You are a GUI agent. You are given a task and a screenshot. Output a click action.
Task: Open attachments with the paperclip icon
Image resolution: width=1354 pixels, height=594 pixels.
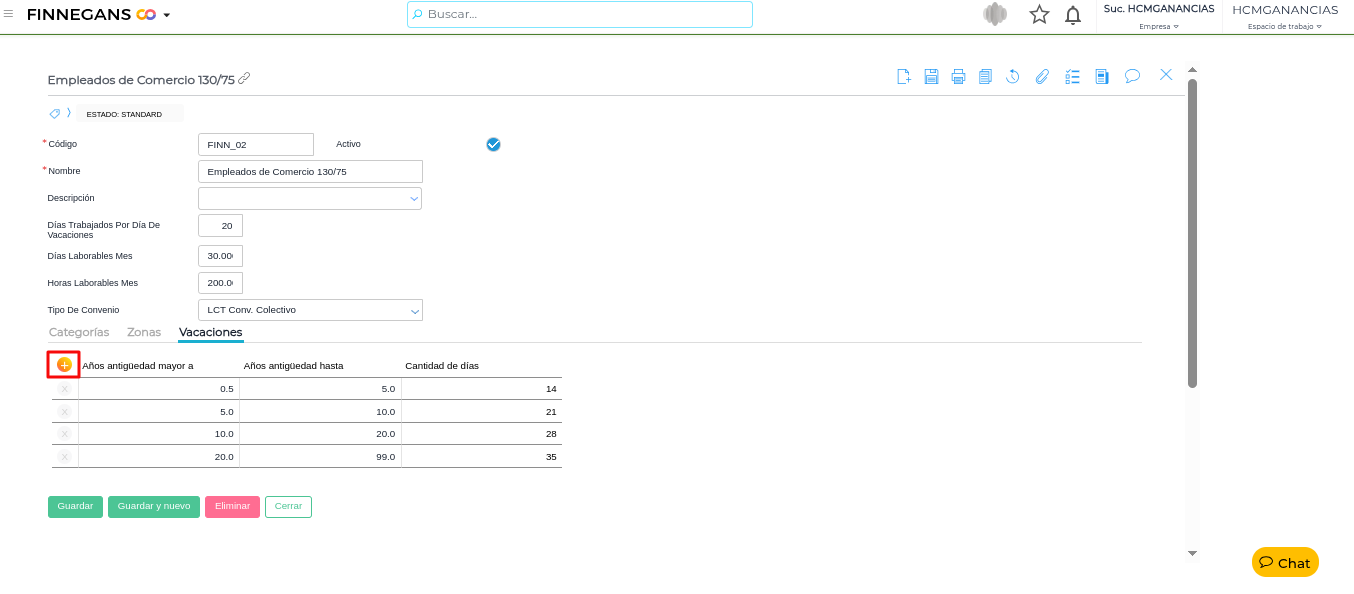(x=1042, y=76)
